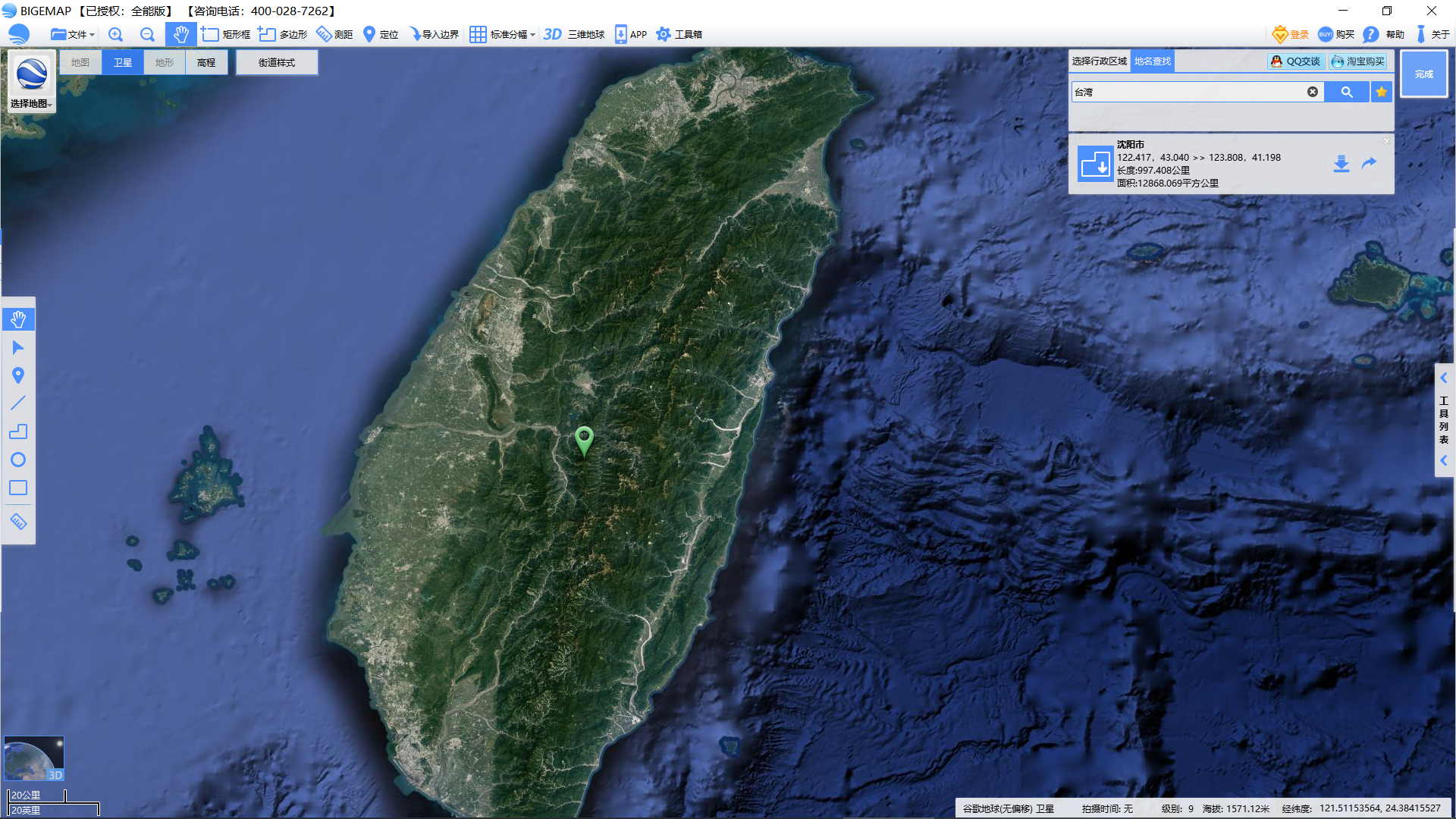The width and height of the screenshot is (1456, 819).
Task: Select the circle drawing tool in left sidebar
Action: click(18, 460)
